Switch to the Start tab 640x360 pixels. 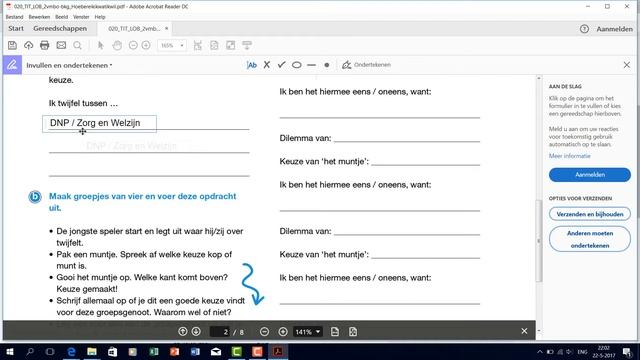pyautogui.click(x=16, y=29)
